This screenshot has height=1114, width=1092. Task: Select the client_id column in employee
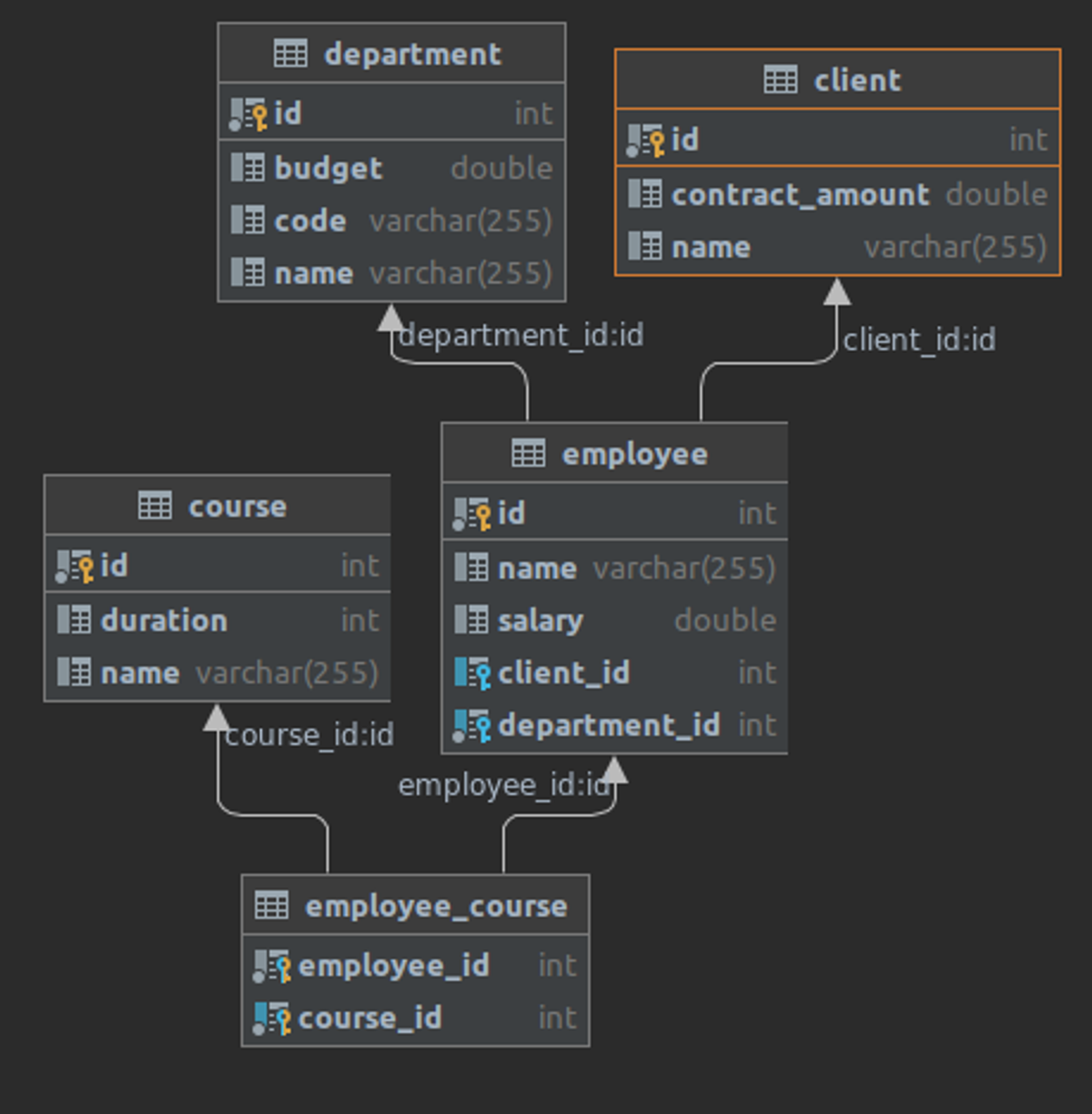(564, 673)
